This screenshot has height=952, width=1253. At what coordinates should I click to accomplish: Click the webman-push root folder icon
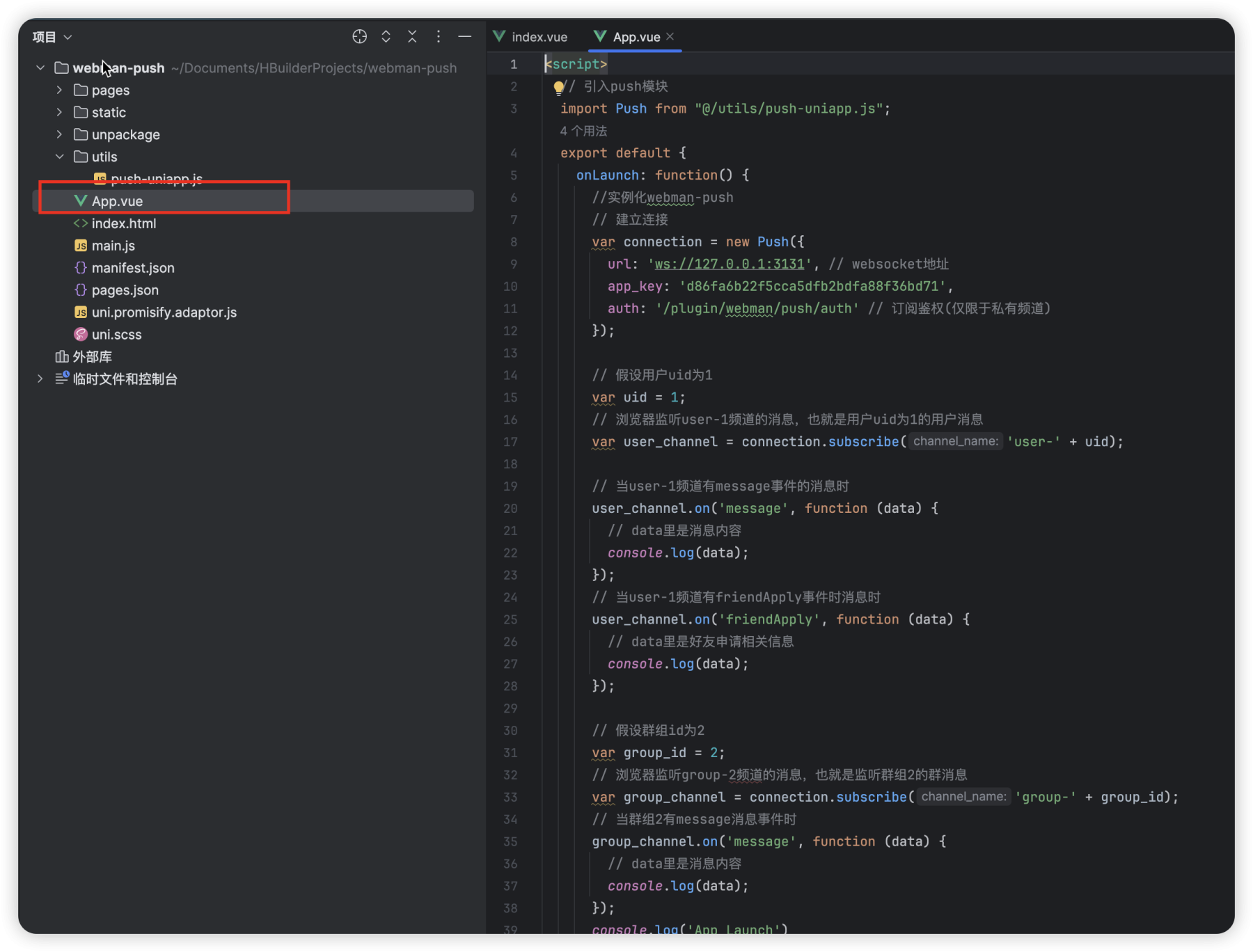[62, 68]
